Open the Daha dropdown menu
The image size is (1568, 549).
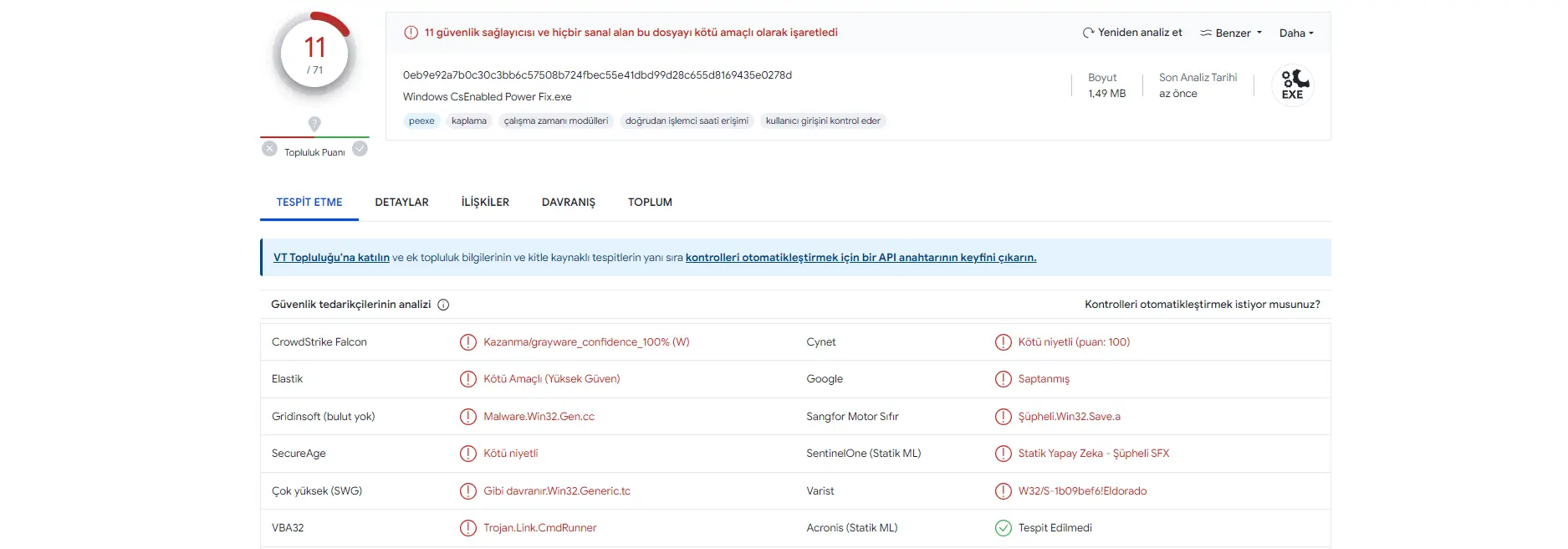tap(1296, 33)
